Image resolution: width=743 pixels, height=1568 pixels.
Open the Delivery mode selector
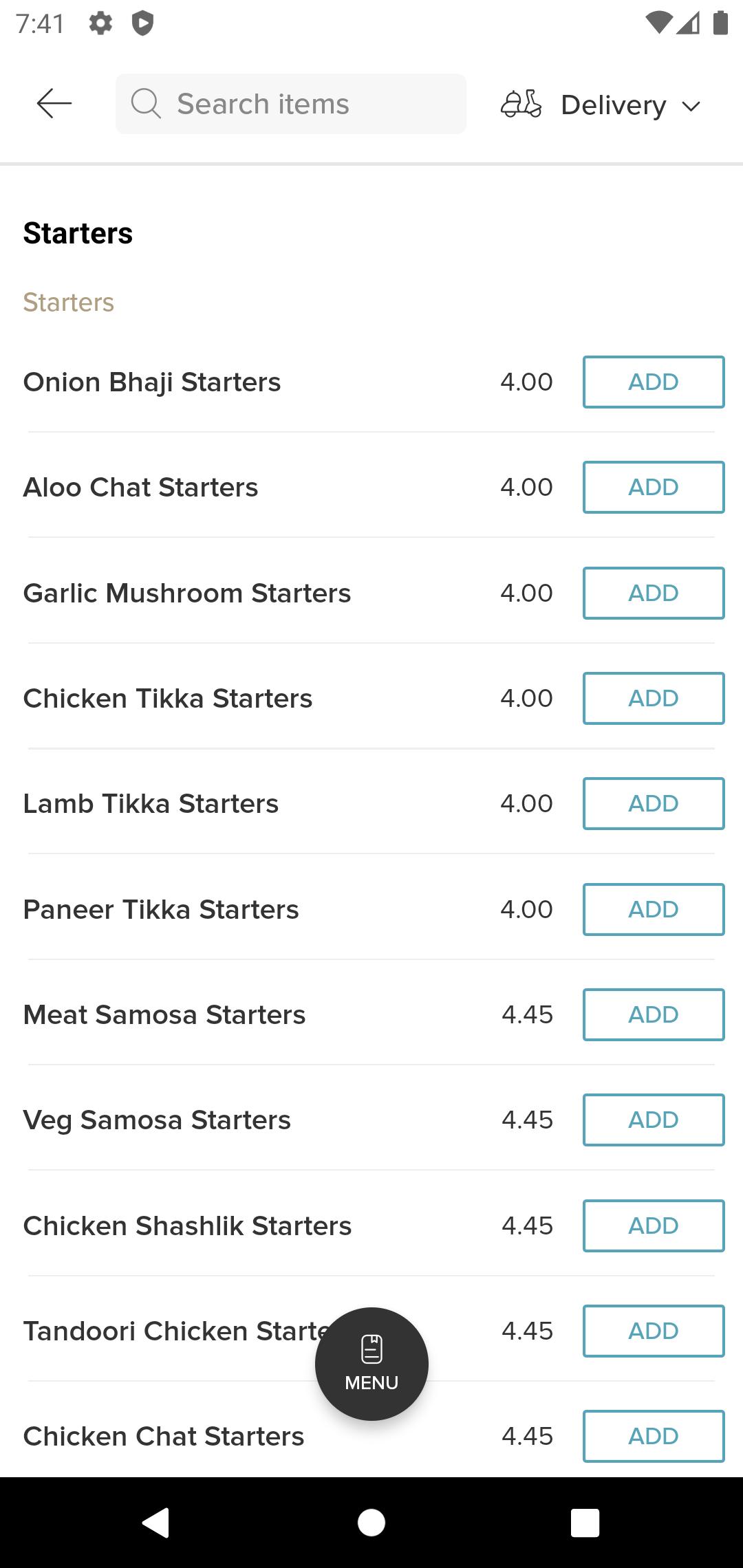click(x=601, y=105)
